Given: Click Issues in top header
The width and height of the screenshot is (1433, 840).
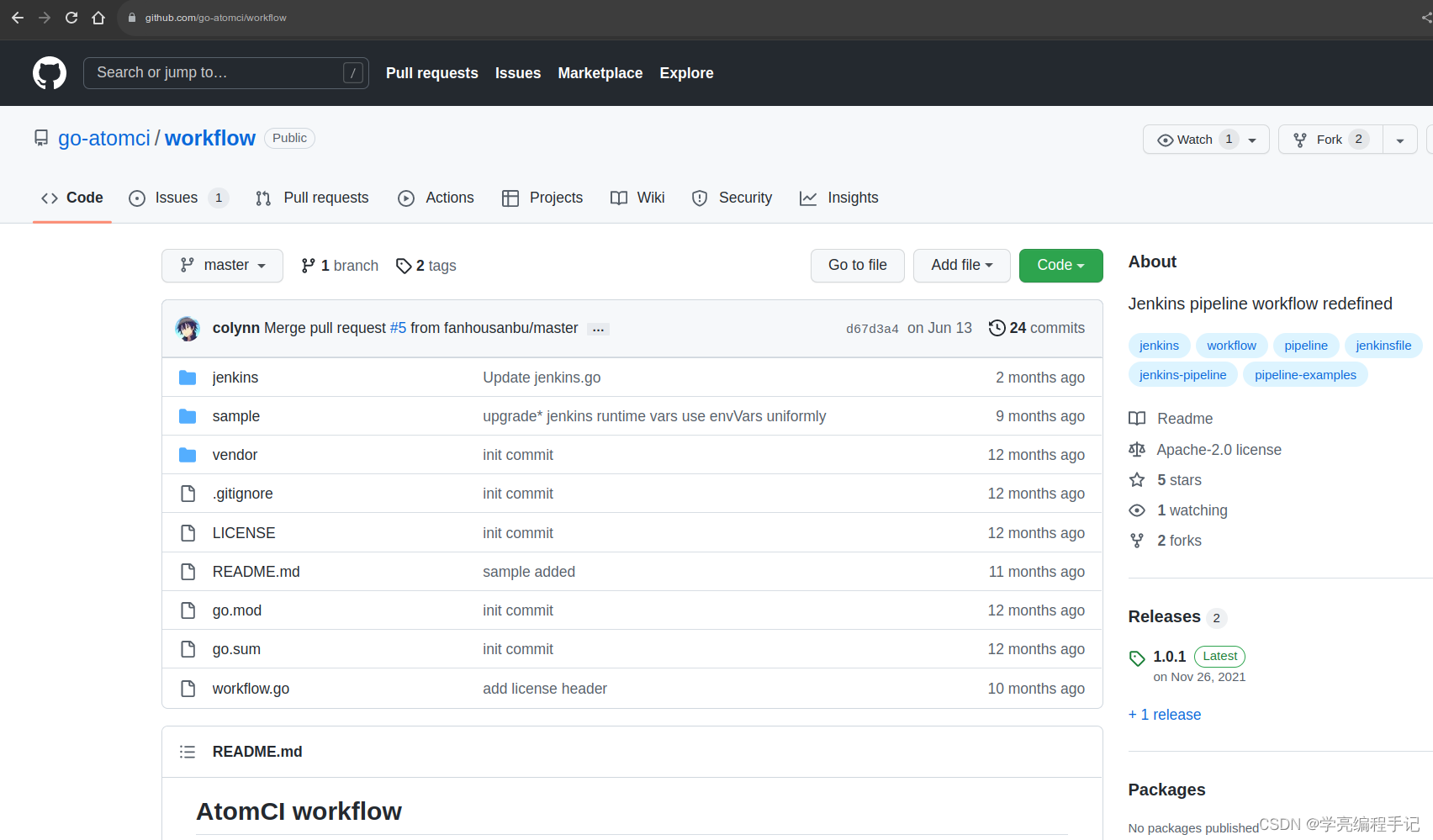Looking at the screenshot, I should 518,73.
